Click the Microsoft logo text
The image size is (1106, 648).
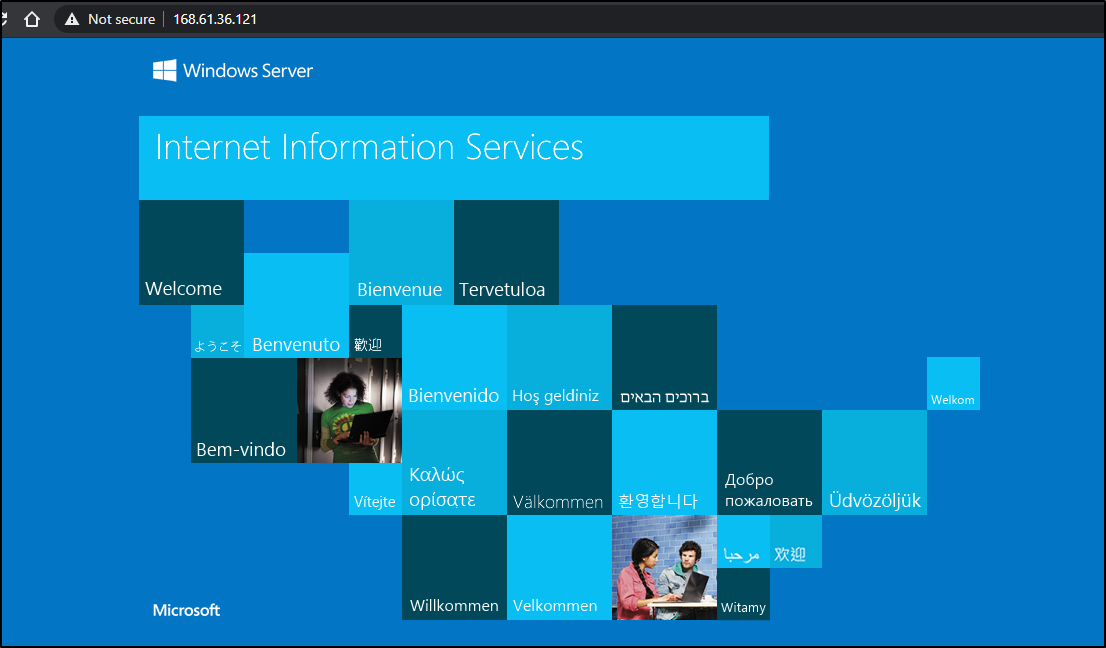click(x=186, y=611)
